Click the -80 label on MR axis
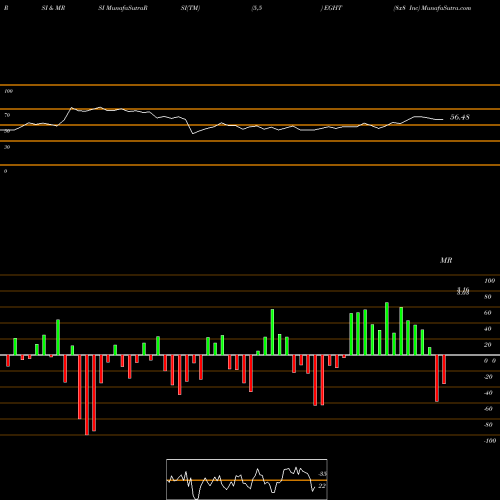This screenshot has width=500, height=500. pos(488,425)
